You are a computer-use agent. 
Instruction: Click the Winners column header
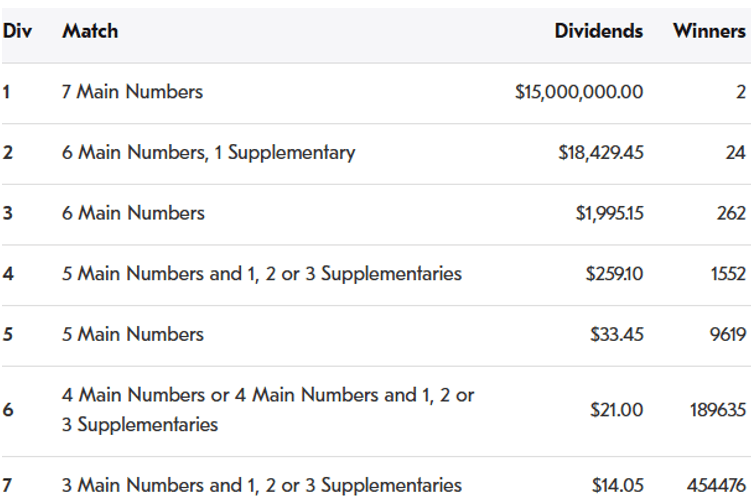point(709,31)
